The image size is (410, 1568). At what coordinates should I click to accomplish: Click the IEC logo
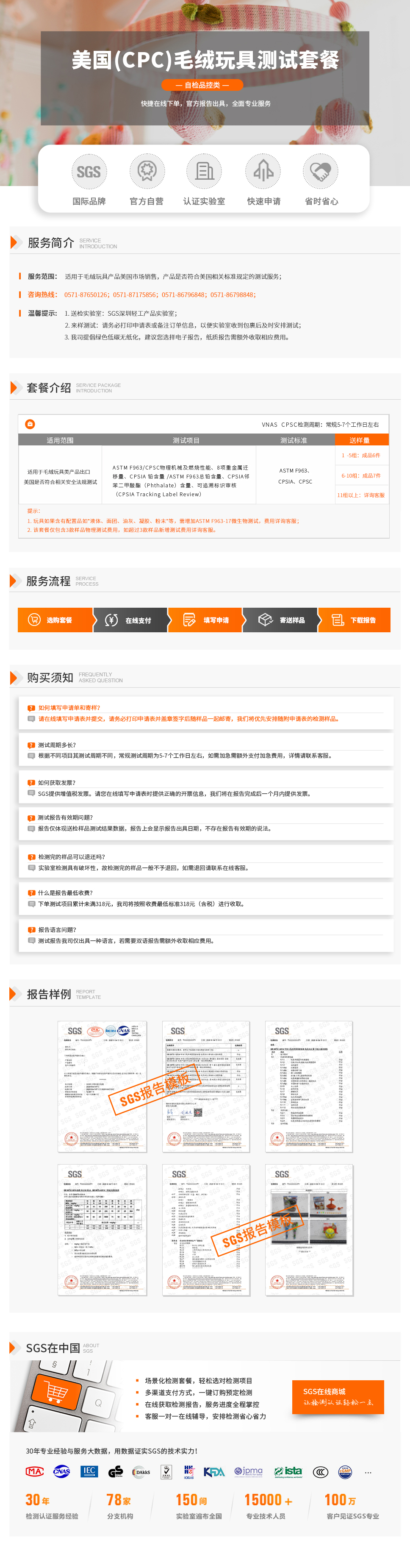point(89,1471)
